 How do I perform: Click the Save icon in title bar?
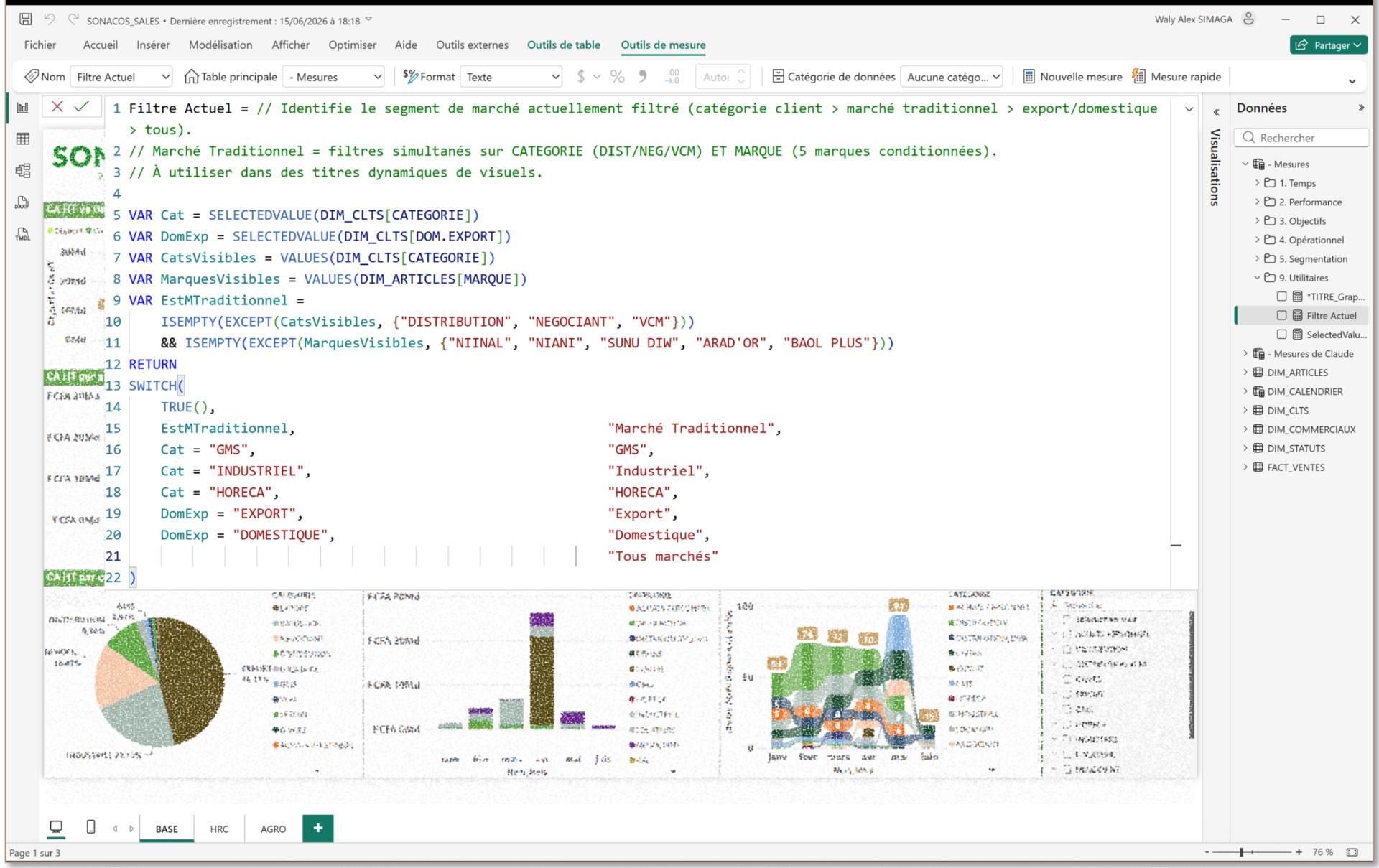(x=25, y=19)
